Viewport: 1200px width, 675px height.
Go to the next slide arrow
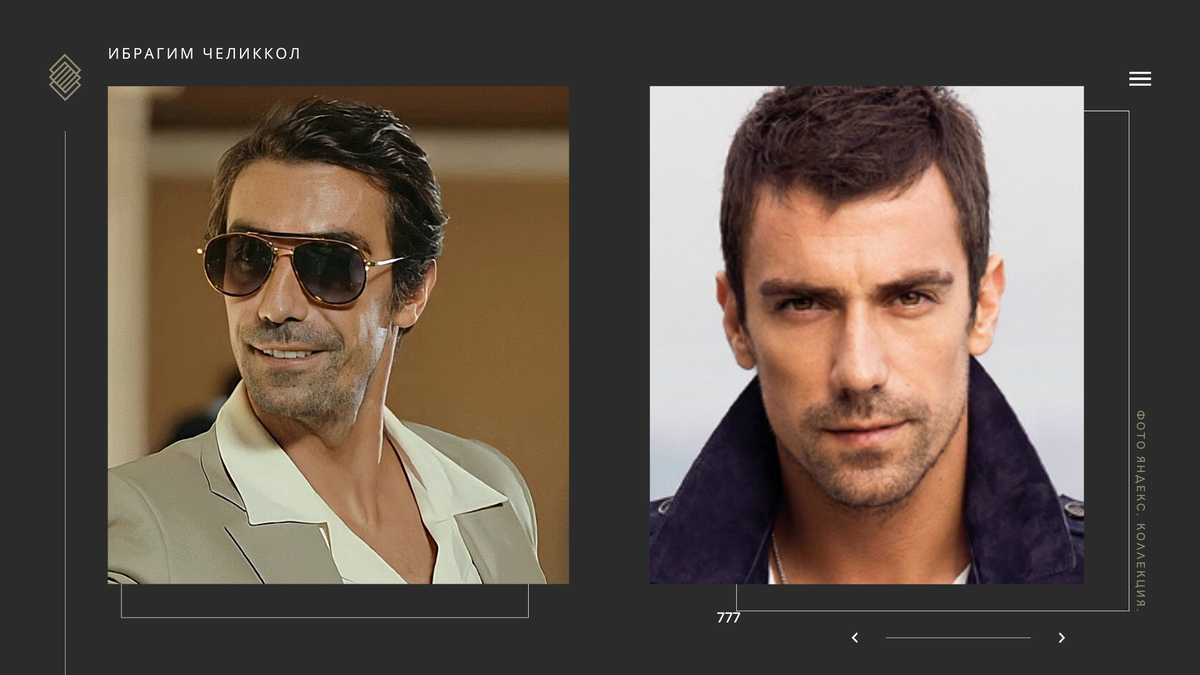point(1061,638)
